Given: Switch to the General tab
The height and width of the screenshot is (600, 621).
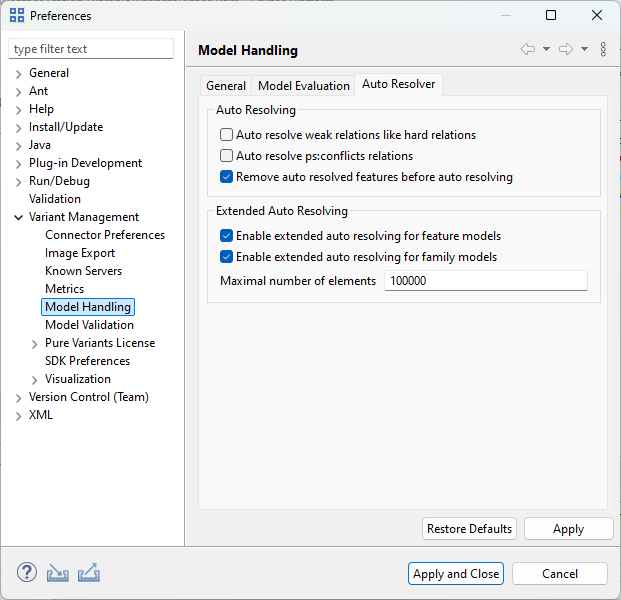Looking at the screenshot, I should (226, 86).
